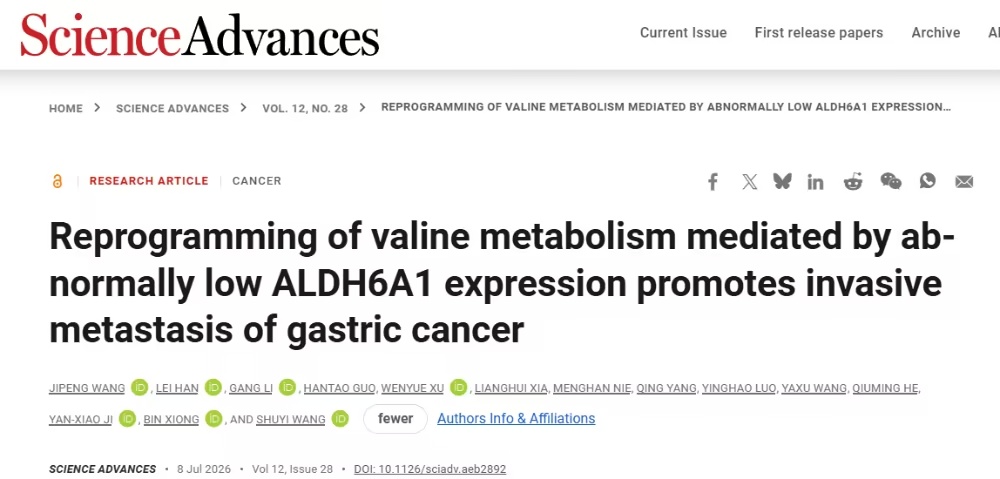
Task: Share article on Facebook
Action: coord(713,182)
